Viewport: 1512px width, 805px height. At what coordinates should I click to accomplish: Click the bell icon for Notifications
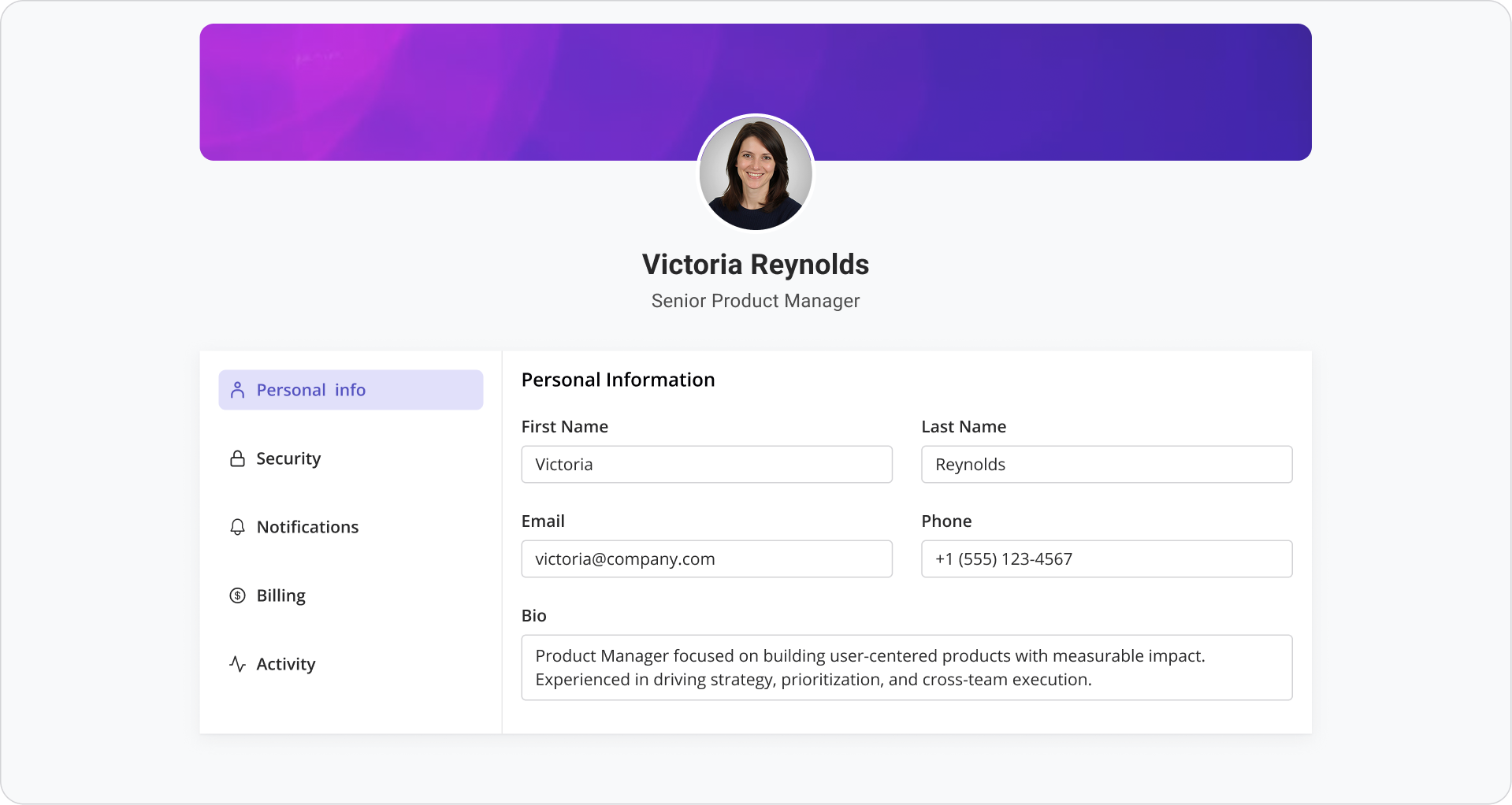(x=237, y=527)
